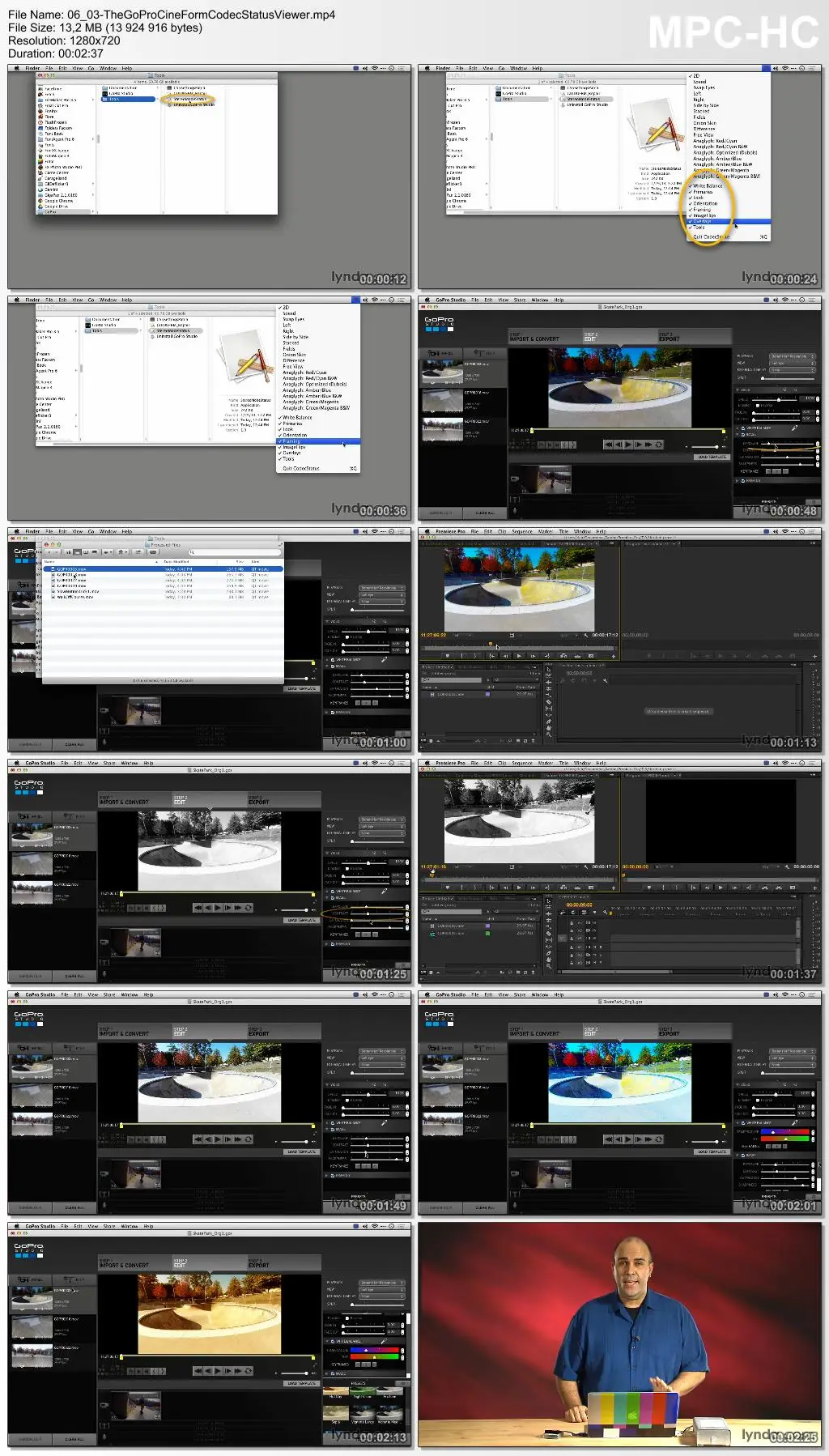
Task: Select Premiere's Zoom tool in the 00:01:13 frame
Action: click(549, 734)
